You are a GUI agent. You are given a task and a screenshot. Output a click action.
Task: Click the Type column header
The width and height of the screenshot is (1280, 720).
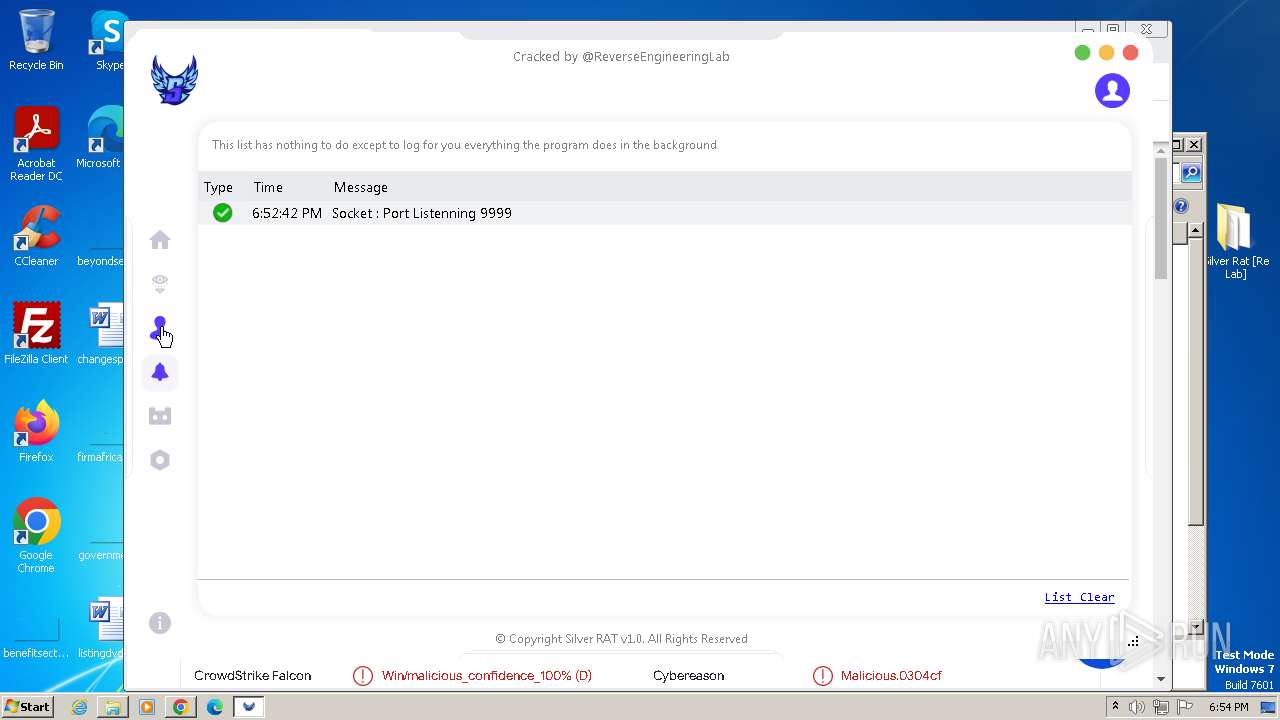point(218,187)
